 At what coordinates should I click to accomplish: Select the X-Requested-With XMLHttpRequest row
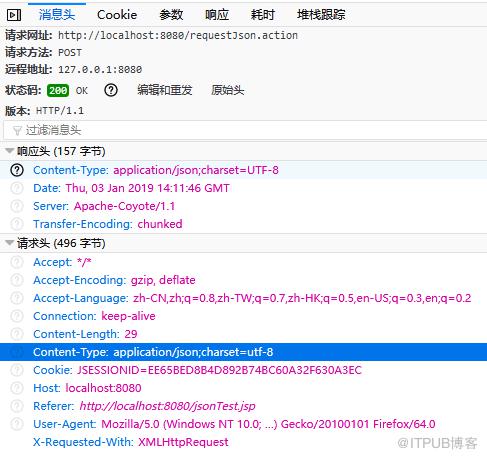coord(243,442)
